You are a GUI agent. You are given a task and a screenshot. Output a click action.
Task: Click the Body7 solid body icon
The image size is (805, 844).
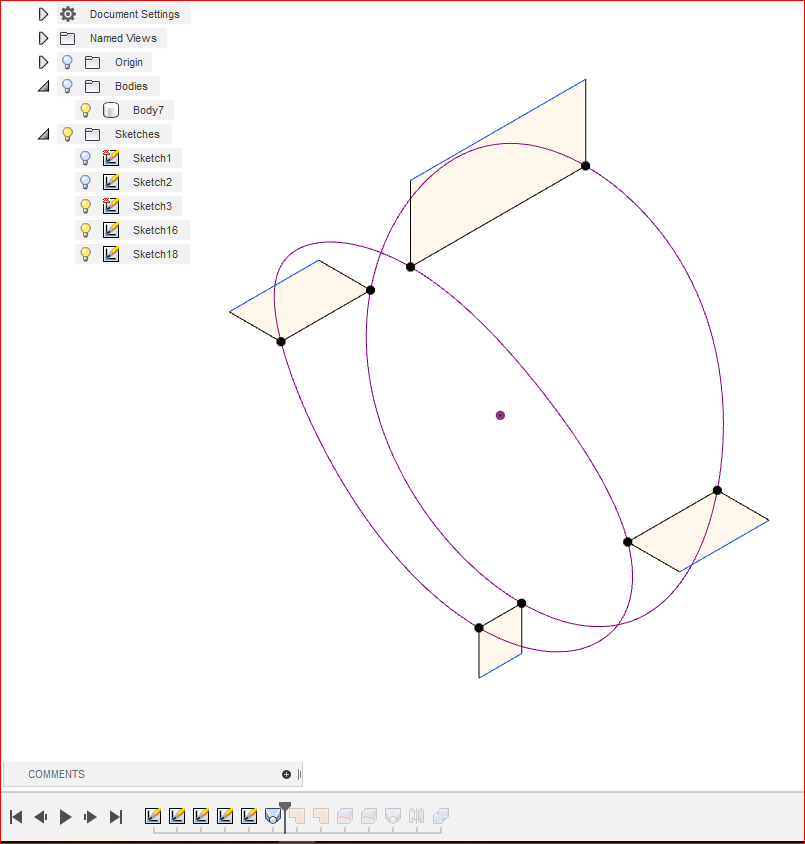pyautogui.click(x=111, y=110)
